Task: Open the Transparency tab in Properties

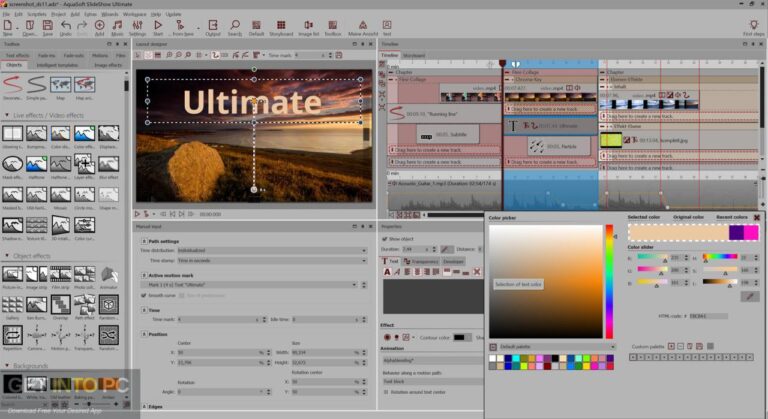Action: coord(422,261)
